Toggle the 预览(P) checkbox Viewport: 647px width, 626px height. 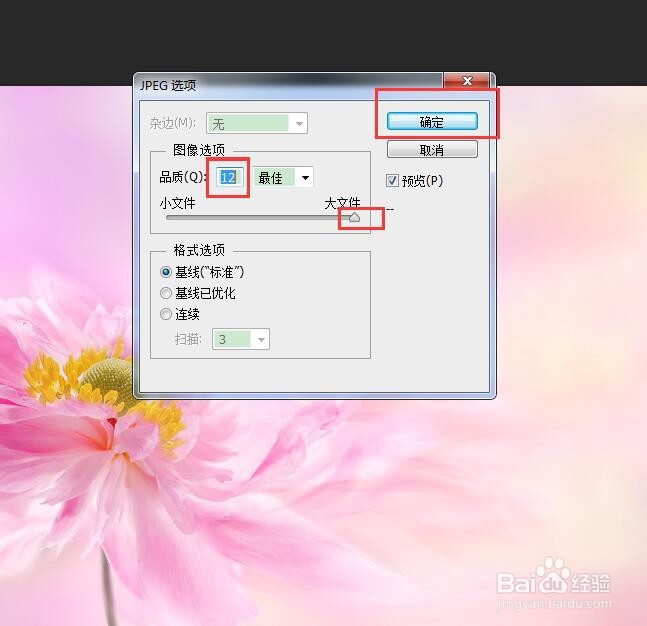click(392, 180)
